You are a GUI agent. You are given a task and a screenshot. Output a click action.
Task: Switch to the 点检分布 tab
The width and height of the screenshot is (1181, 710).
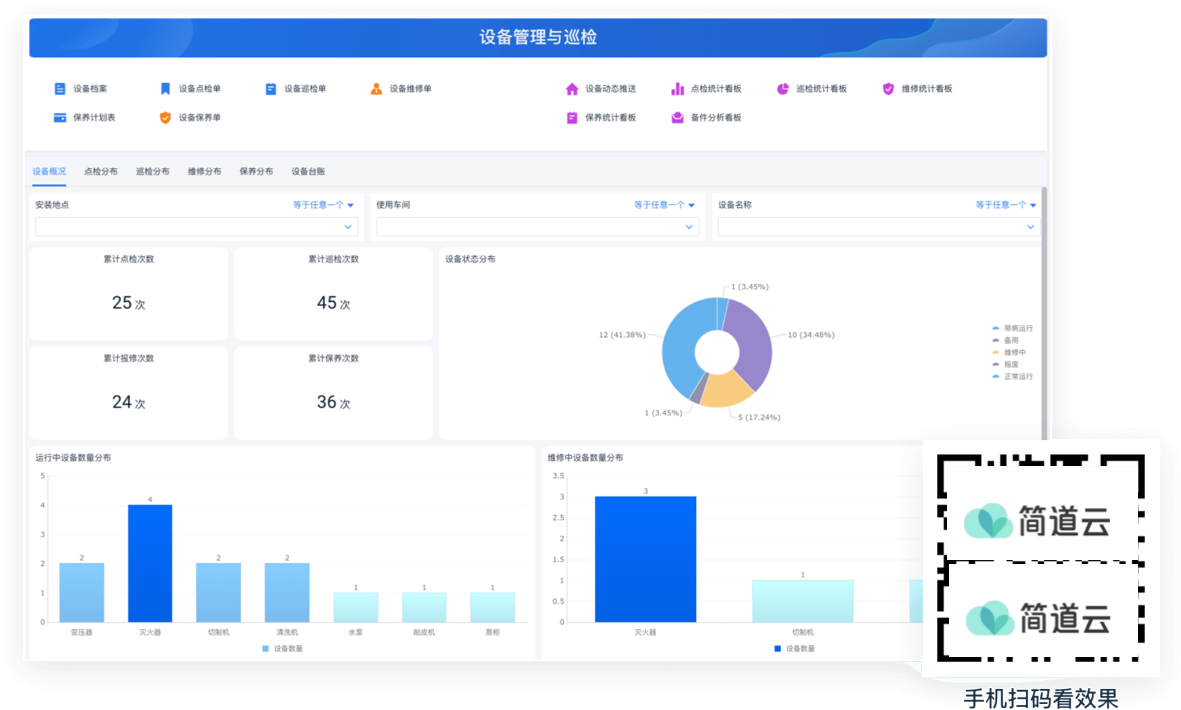click(x=101, y=172)
